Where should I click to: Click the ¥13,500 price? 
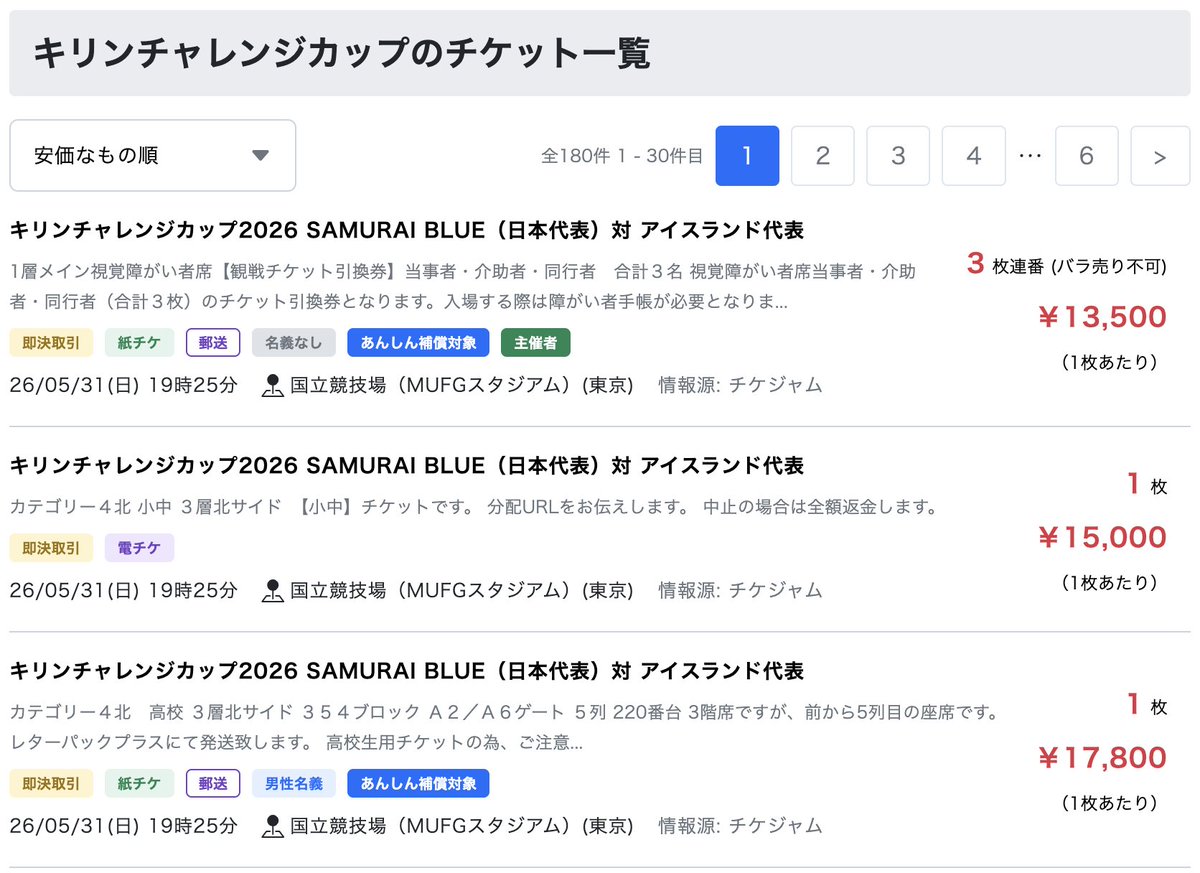click(1102, 317)
